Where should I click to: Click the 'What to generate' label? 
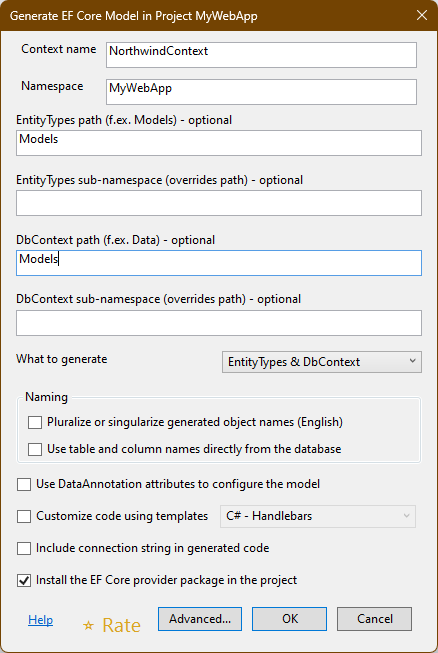coord(62,359)
